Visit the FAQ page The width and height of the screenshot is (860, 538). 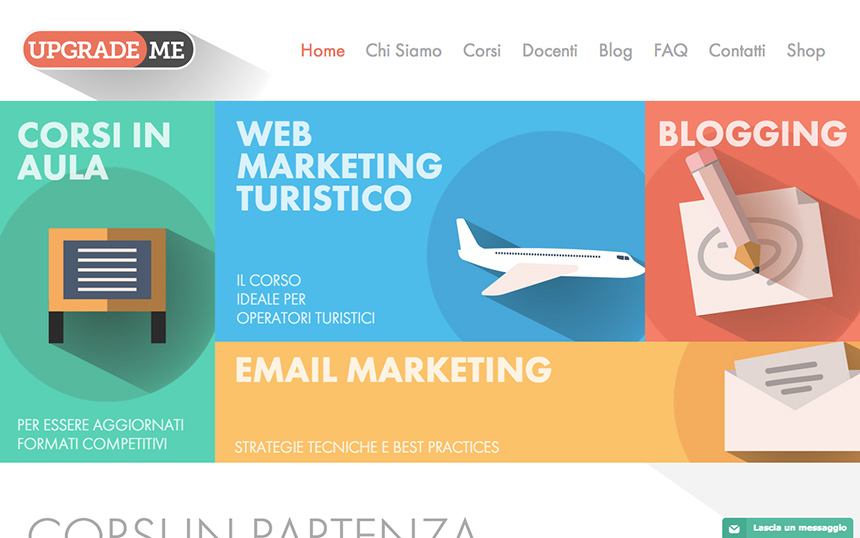pyautogui.click(x=670, y=50)
